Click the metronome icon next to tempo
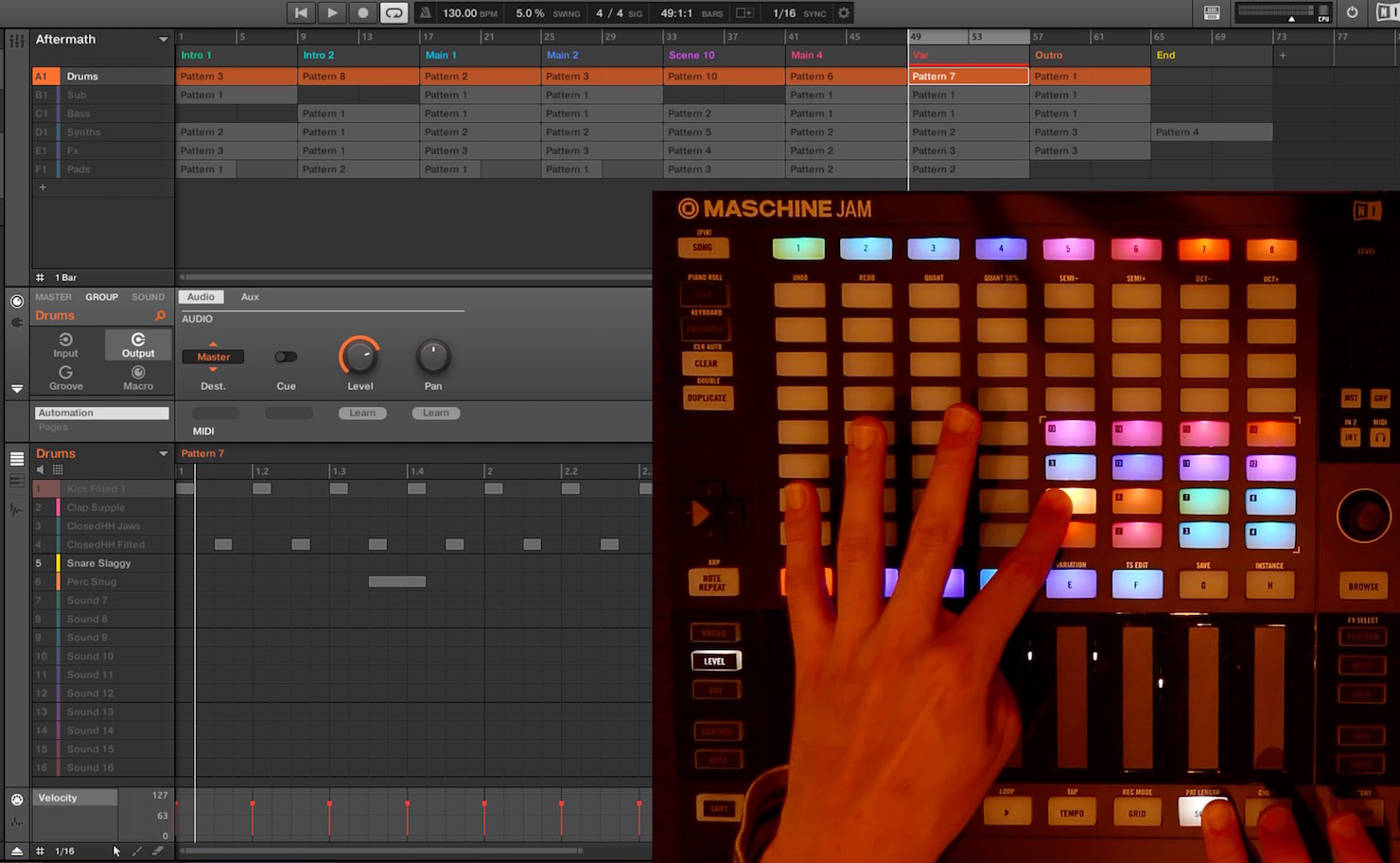 (x=425, y=12)
